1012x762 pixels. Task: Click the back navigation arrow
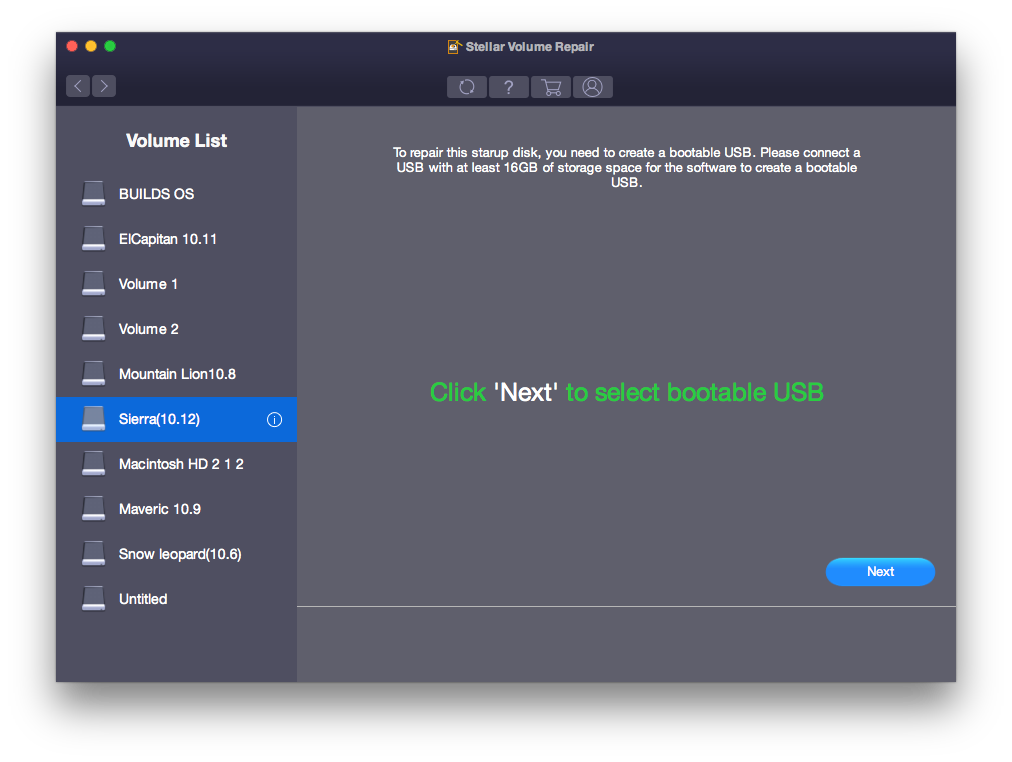[78, 86]
